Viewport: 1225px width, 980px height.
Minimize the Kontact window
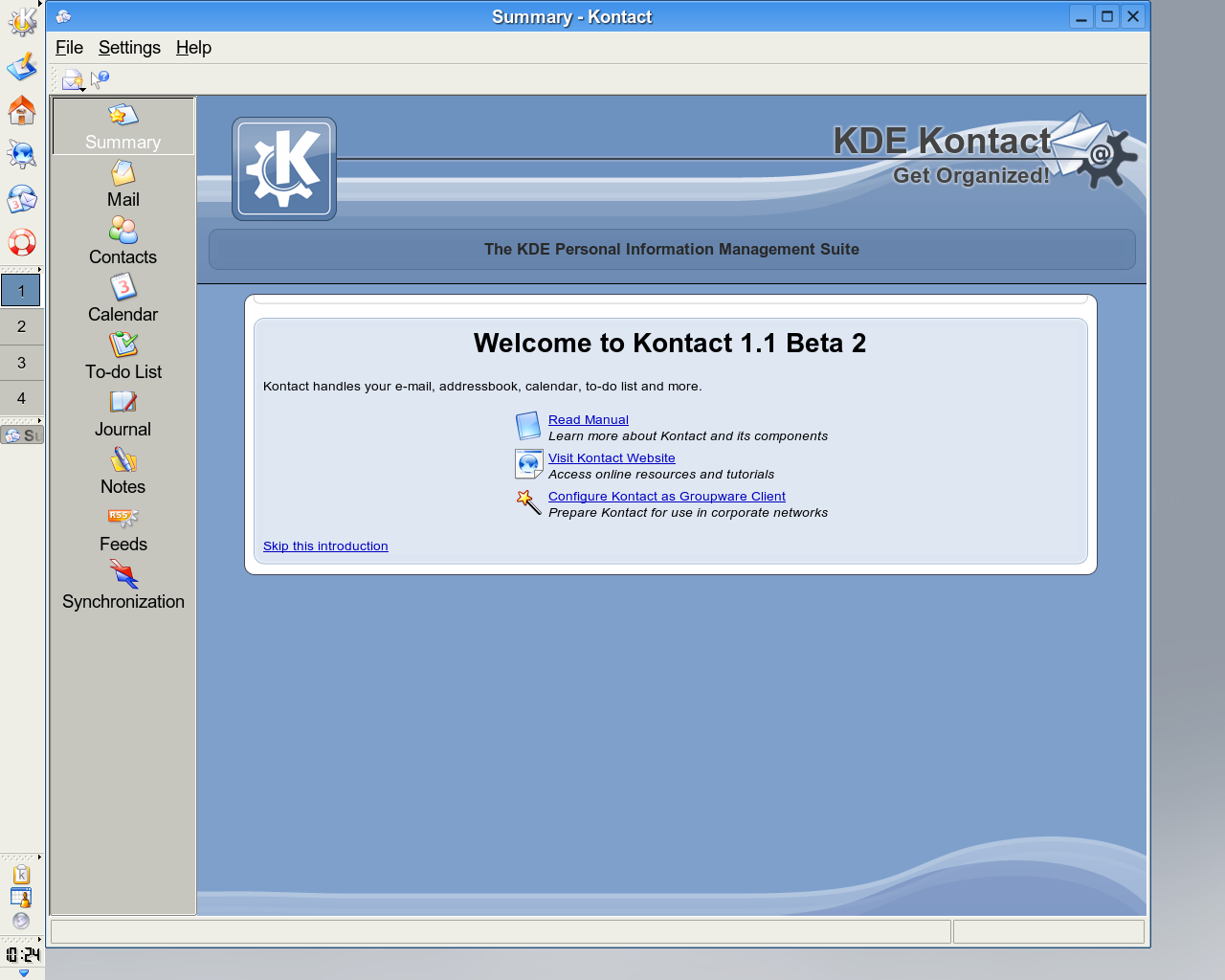coord(1081,16)
